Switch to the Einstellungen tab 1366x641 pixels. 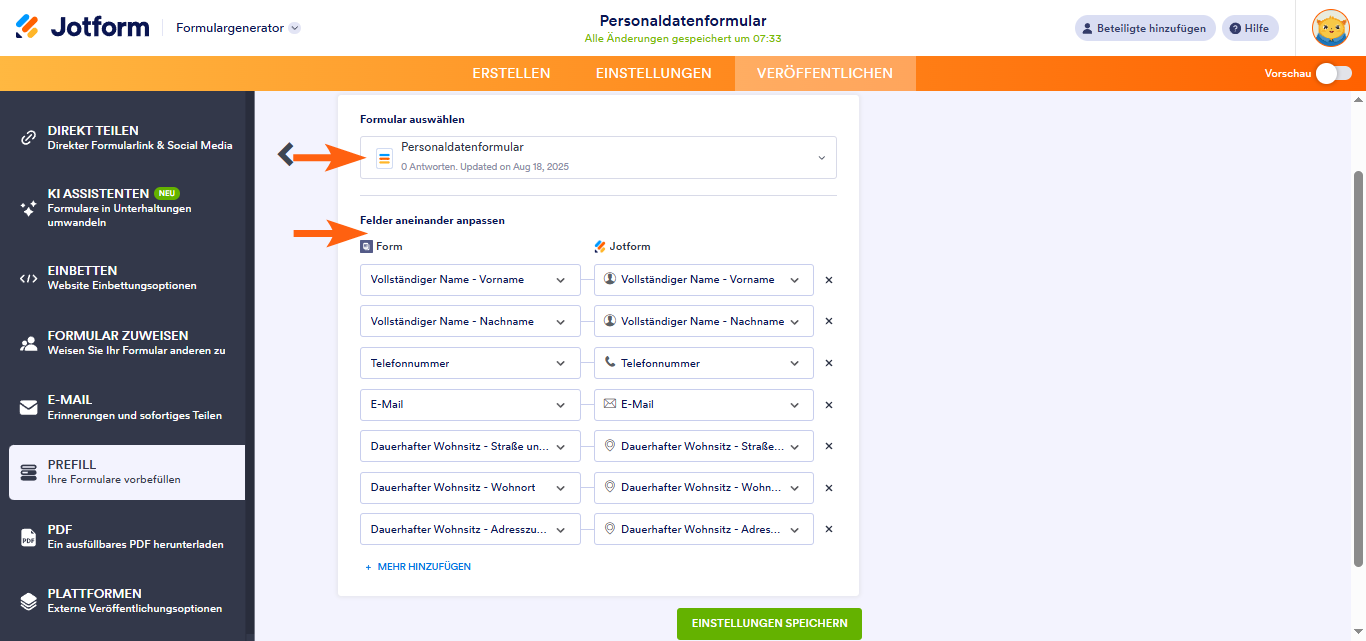[653, 73]
